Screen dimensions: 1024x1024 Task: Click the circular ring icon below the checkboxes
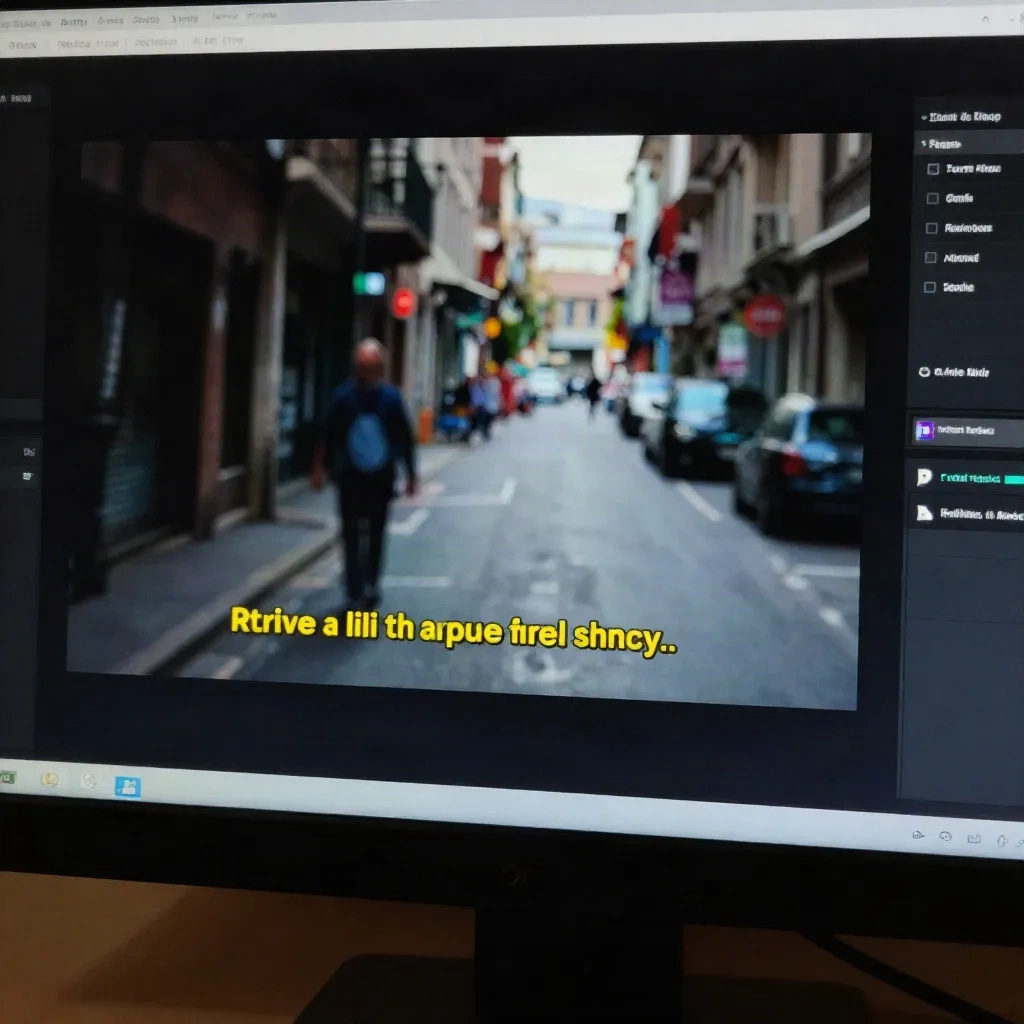click(924, 372)
